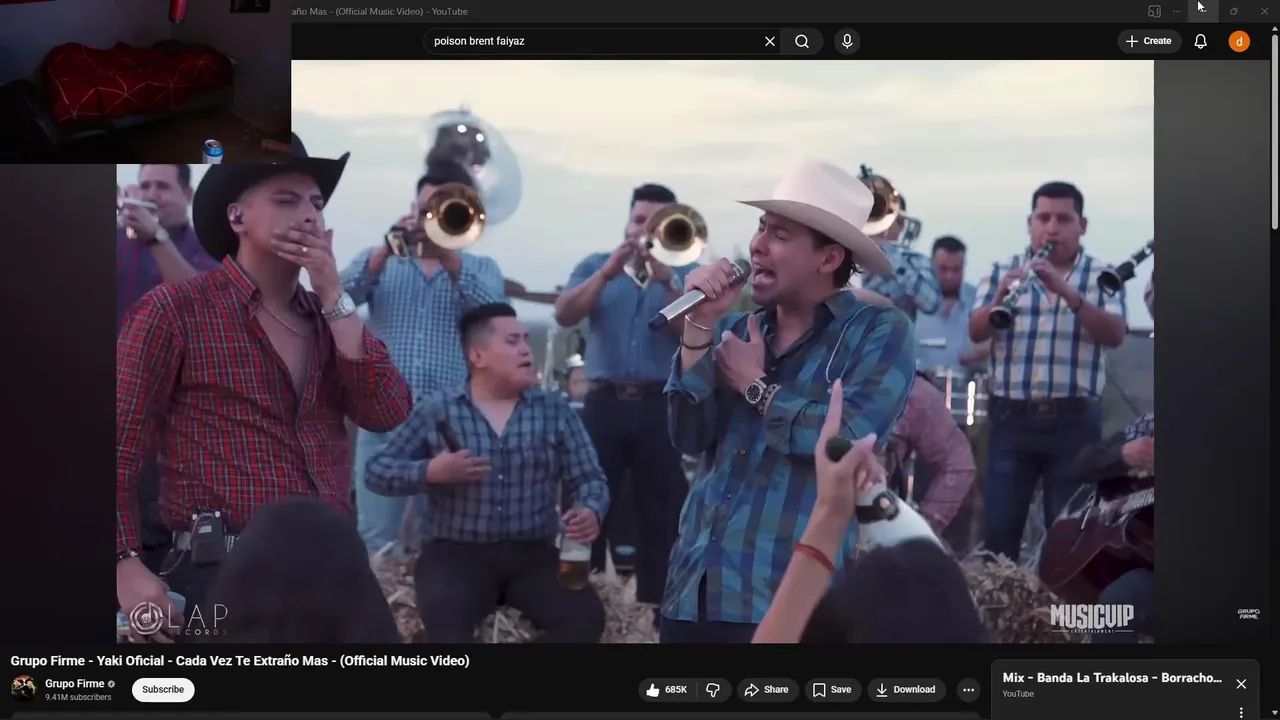The height and width of the screenshot is (720, 1280).
Task: Open the three-dot more actions menu beside Download
Action: (x=968, y=690)
